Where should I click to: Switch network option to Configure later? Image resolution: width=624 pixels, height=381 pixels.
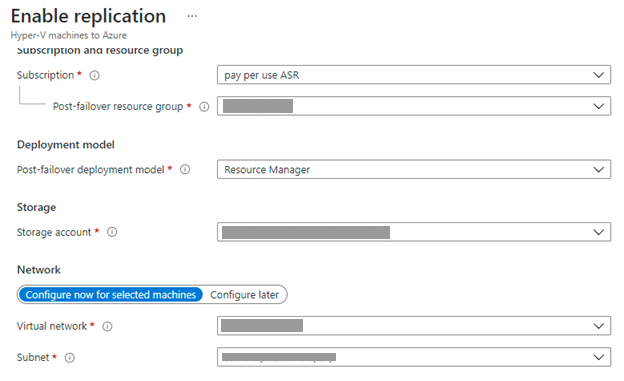244,295
